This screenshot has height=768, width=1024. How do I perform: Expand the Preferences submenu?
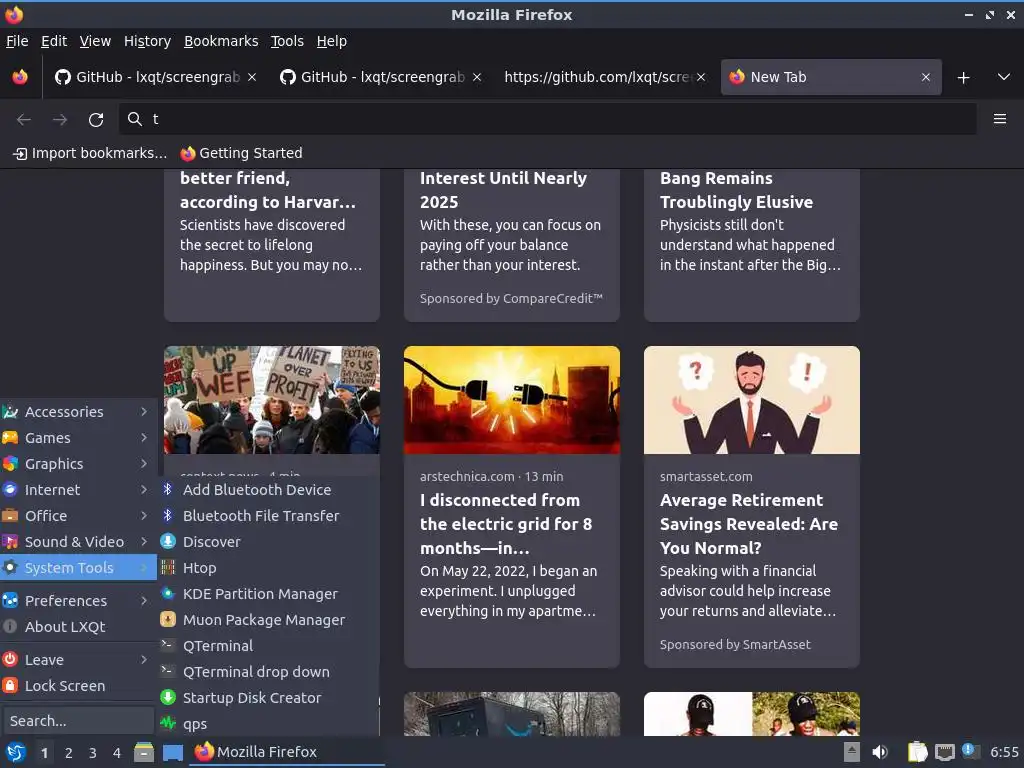[77, 600]
